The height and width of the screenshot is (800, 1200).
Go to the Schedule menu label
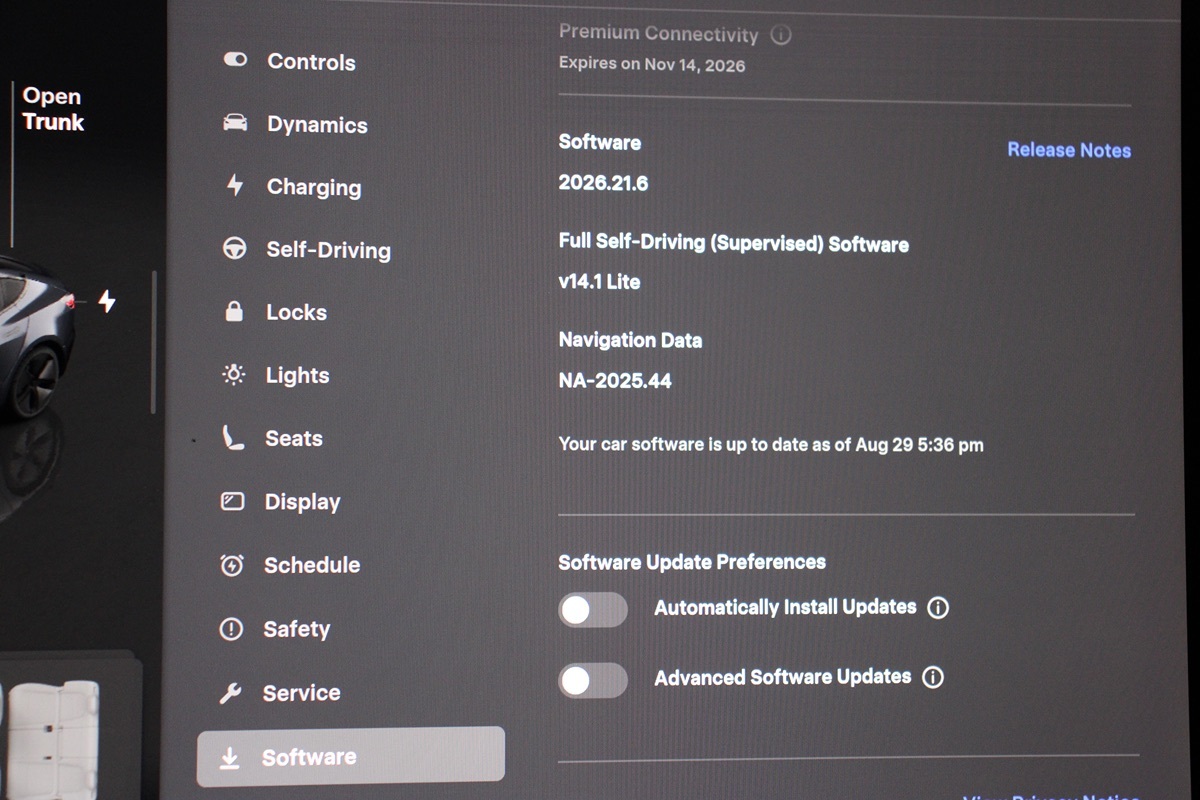click(x=312, y=565)
